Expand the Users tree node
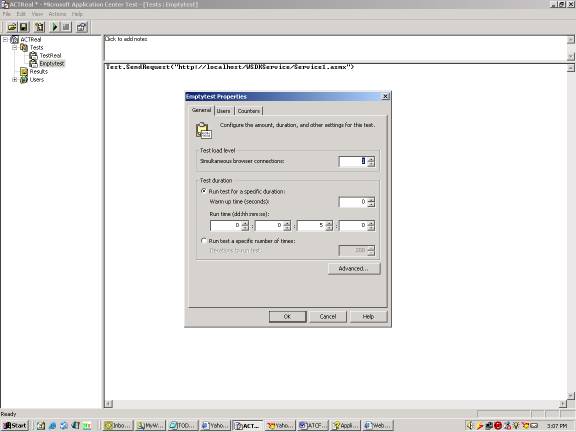The height and width of the screenshot is (432, 576). coord(15,79)
